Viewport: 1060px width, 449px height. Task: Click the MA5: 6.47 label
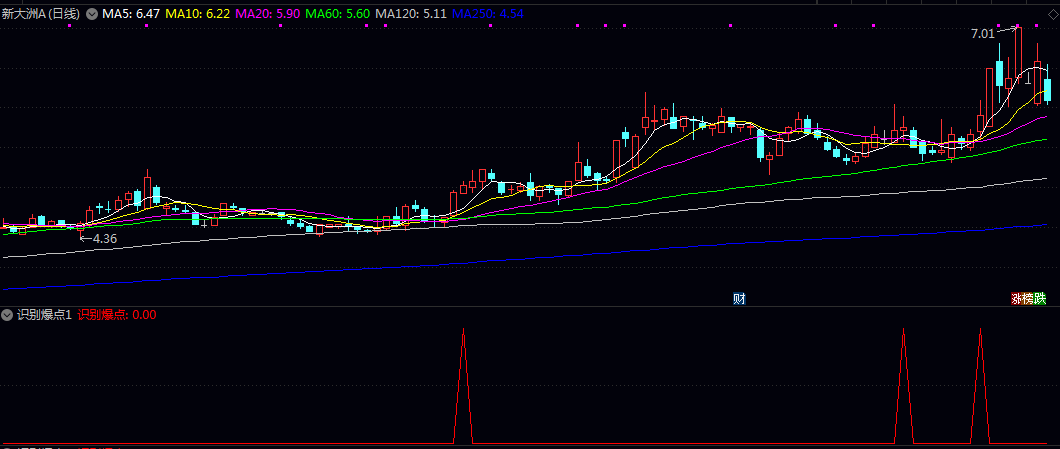[131, 13]
